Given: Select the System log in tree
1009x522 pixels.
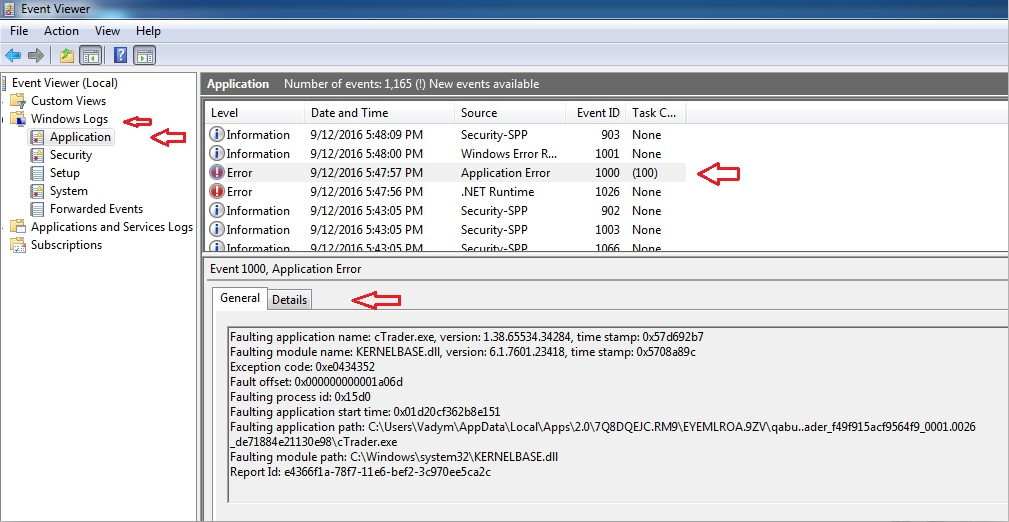Looking at the screenshot, I should pos(68,191).
